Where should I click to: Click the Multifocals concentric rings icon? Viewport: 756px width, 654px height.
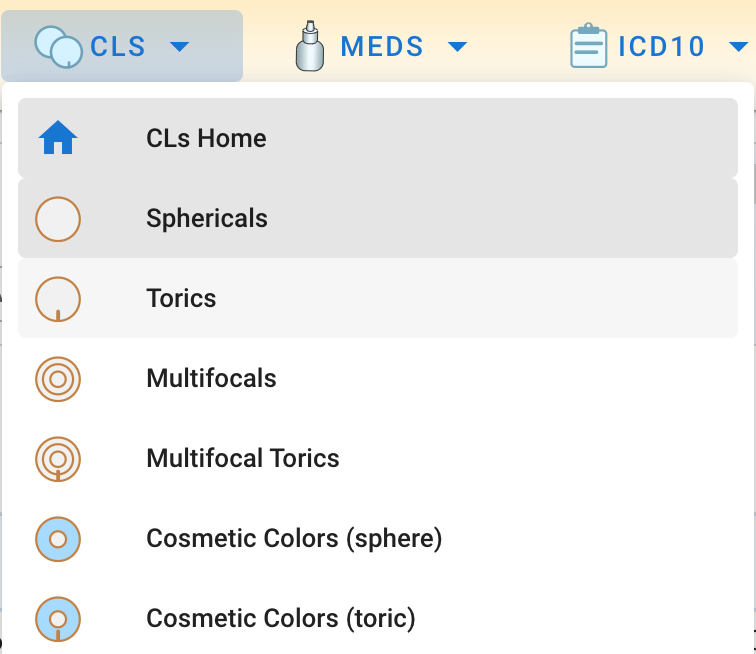coord(58,378)
